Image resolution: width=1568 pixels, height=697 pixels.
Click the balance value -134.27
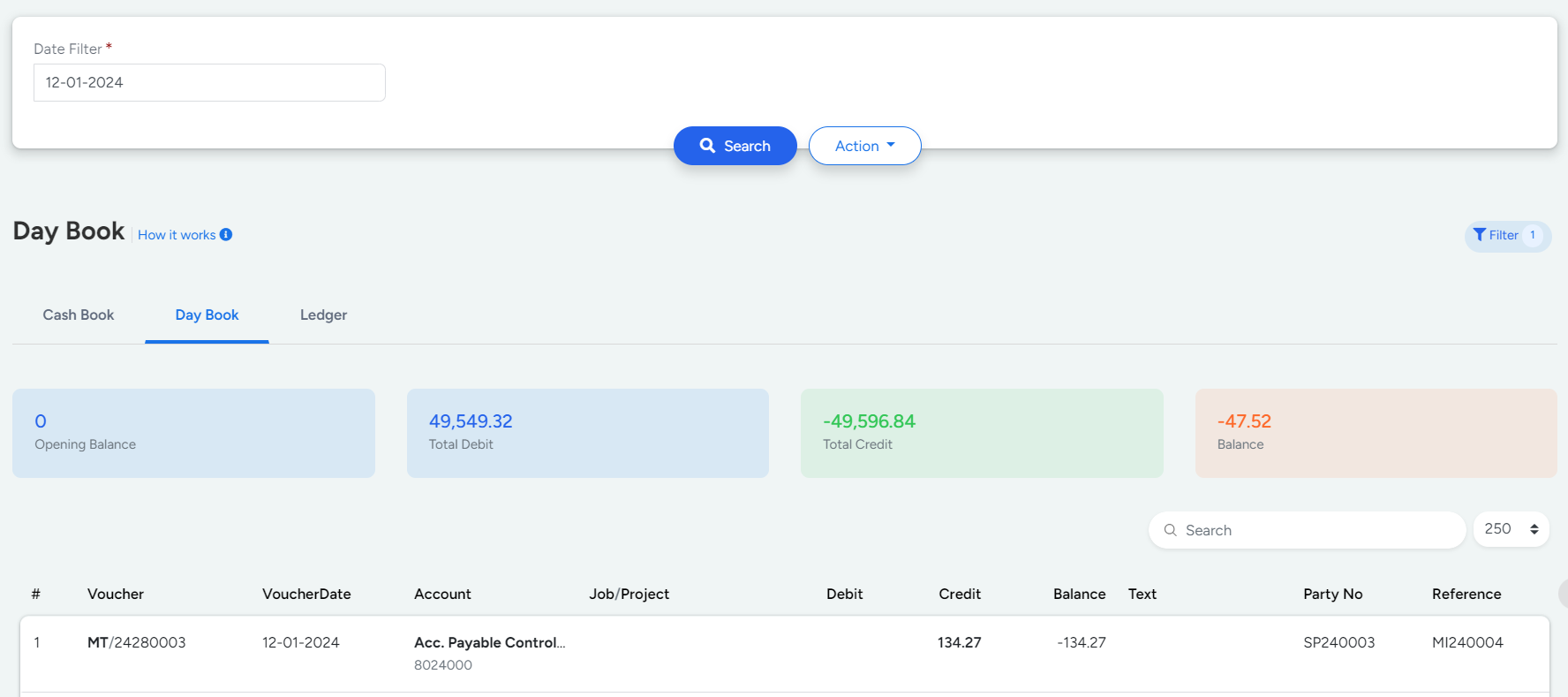1082,642
